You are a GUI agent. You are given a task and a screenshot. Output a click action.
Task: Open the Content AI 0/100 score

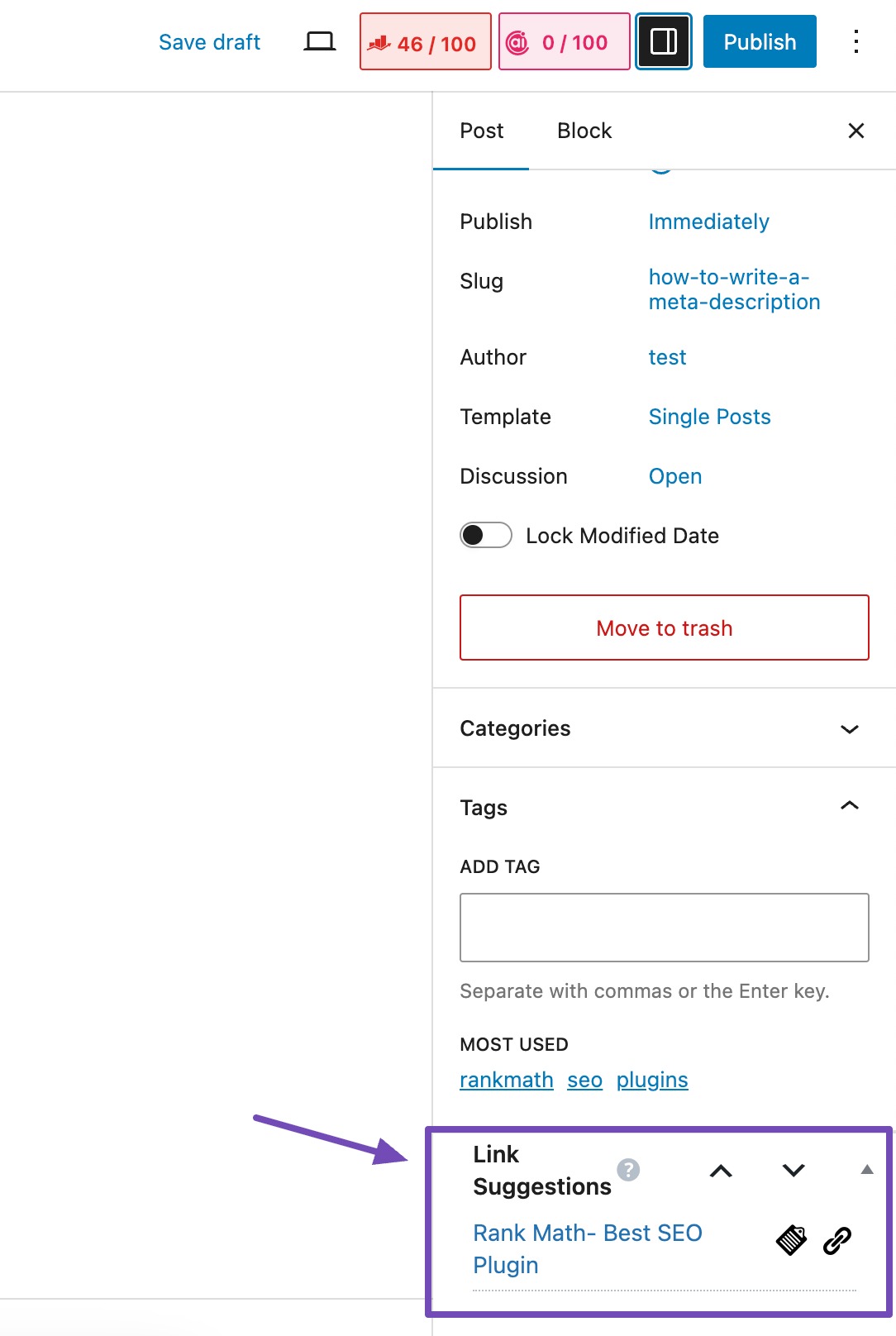(564, 43)
